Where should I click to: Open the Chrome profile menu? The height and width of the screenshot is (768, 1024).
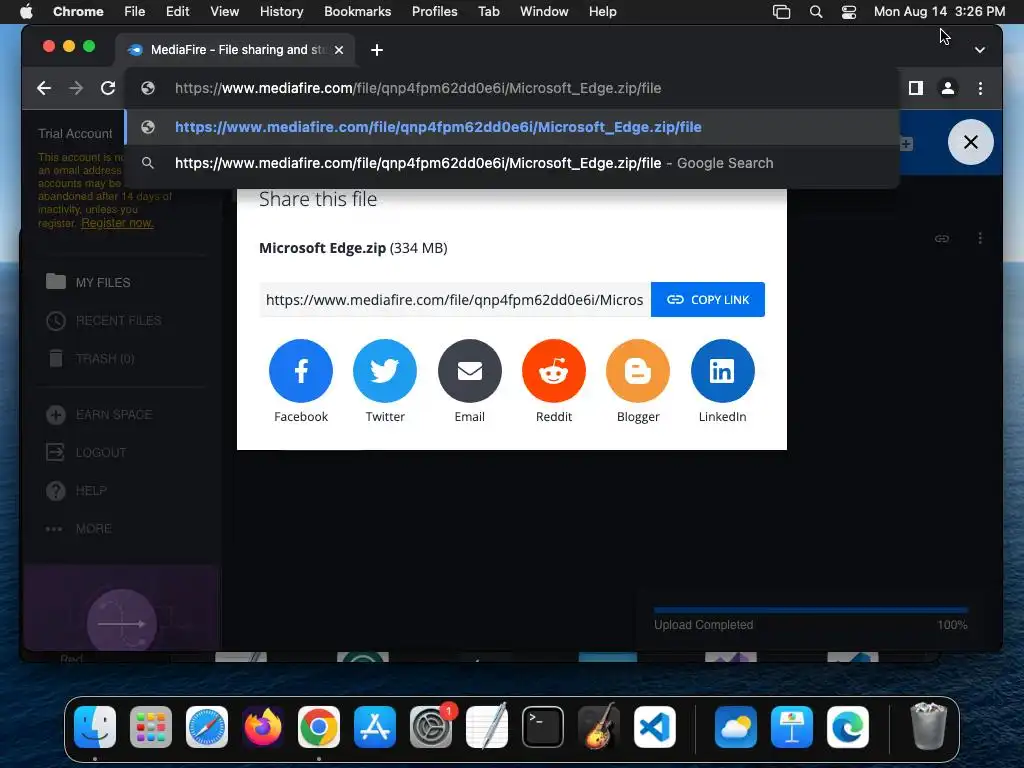(x=948, y=88)
